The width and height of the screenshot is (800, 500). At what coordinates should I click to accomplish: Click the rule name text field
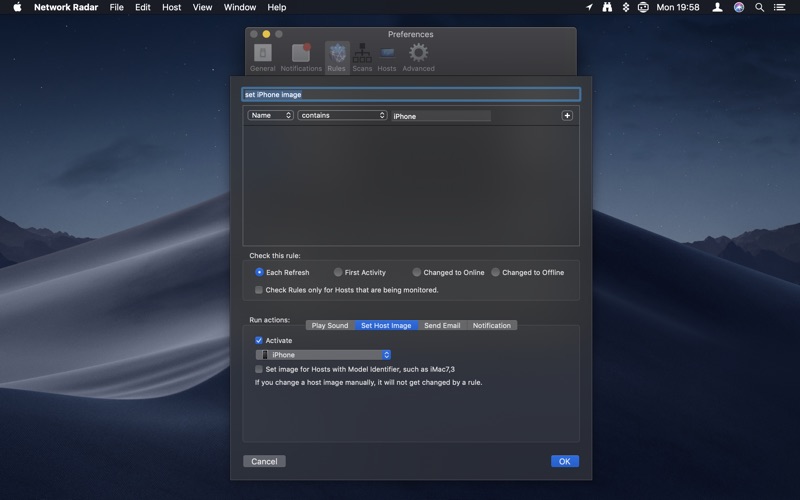click(x=410, y=95)
